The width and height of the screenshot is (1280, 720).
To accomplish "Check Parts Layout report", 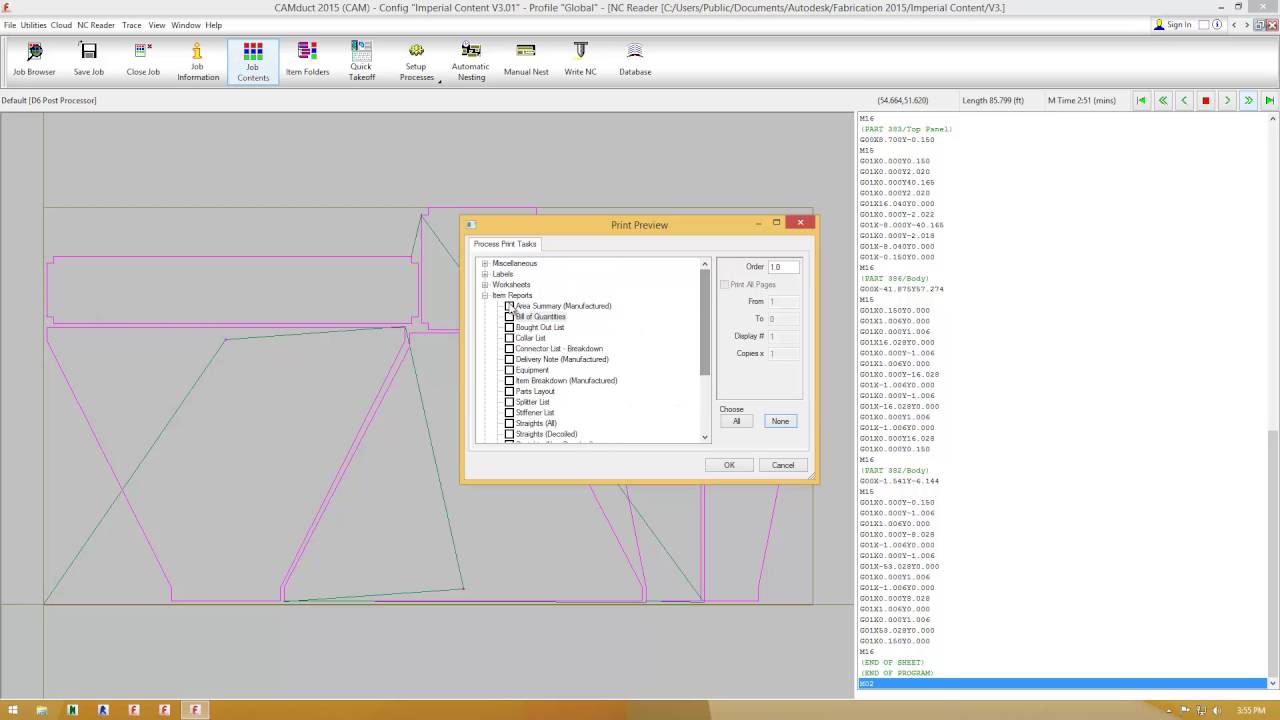I will 509,391.
